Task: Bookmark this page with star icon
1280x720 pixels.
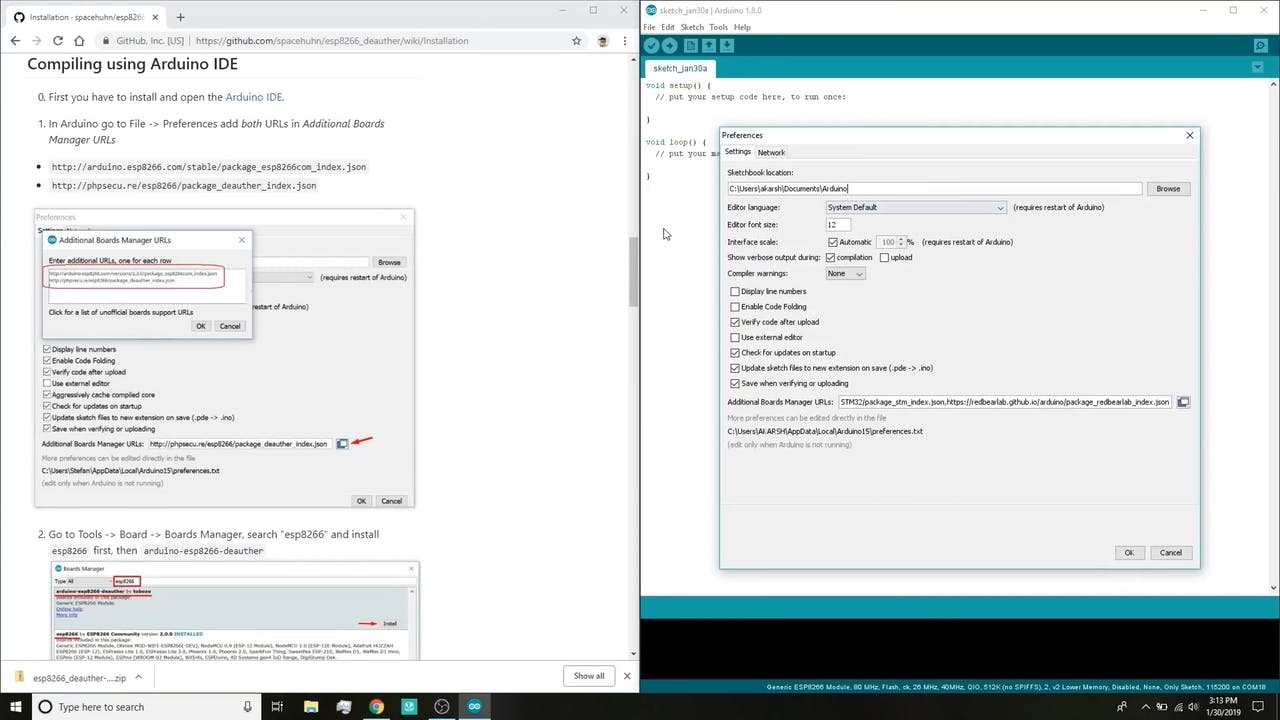Action: pyautogui.click(x=576, y=41)
